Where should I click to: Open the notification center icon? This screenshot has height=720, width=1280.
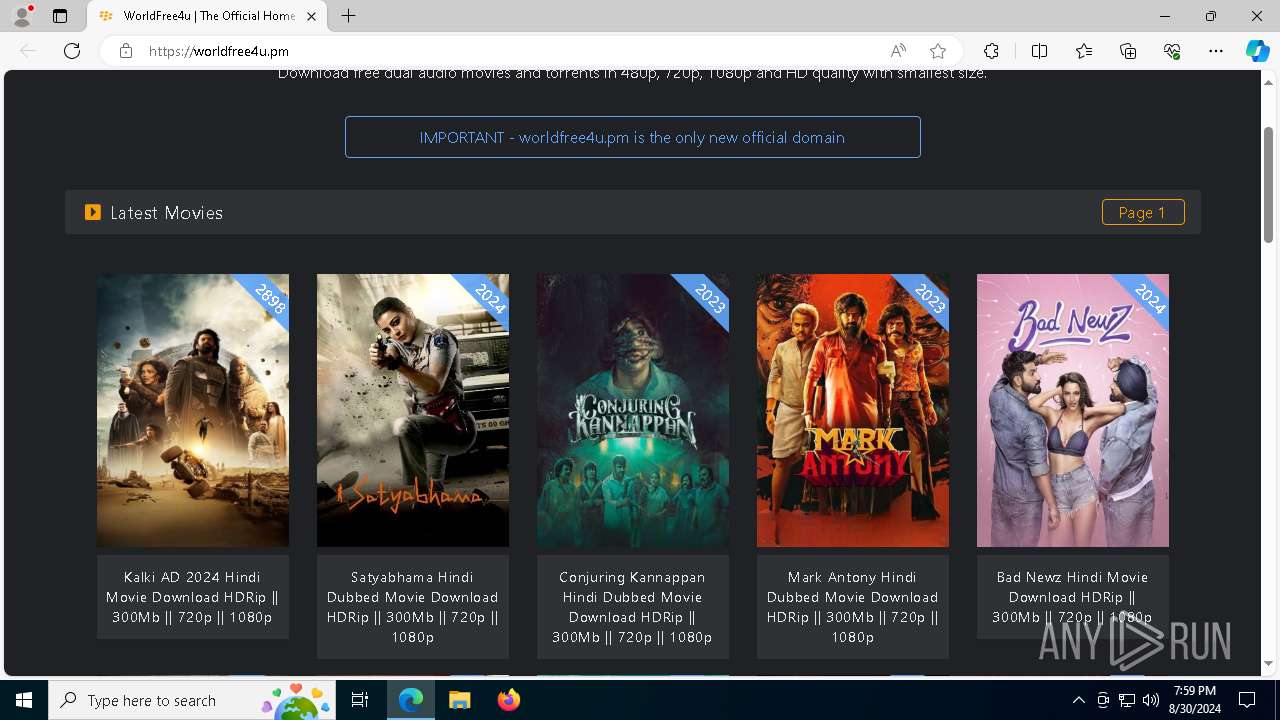coord(1247,700)
